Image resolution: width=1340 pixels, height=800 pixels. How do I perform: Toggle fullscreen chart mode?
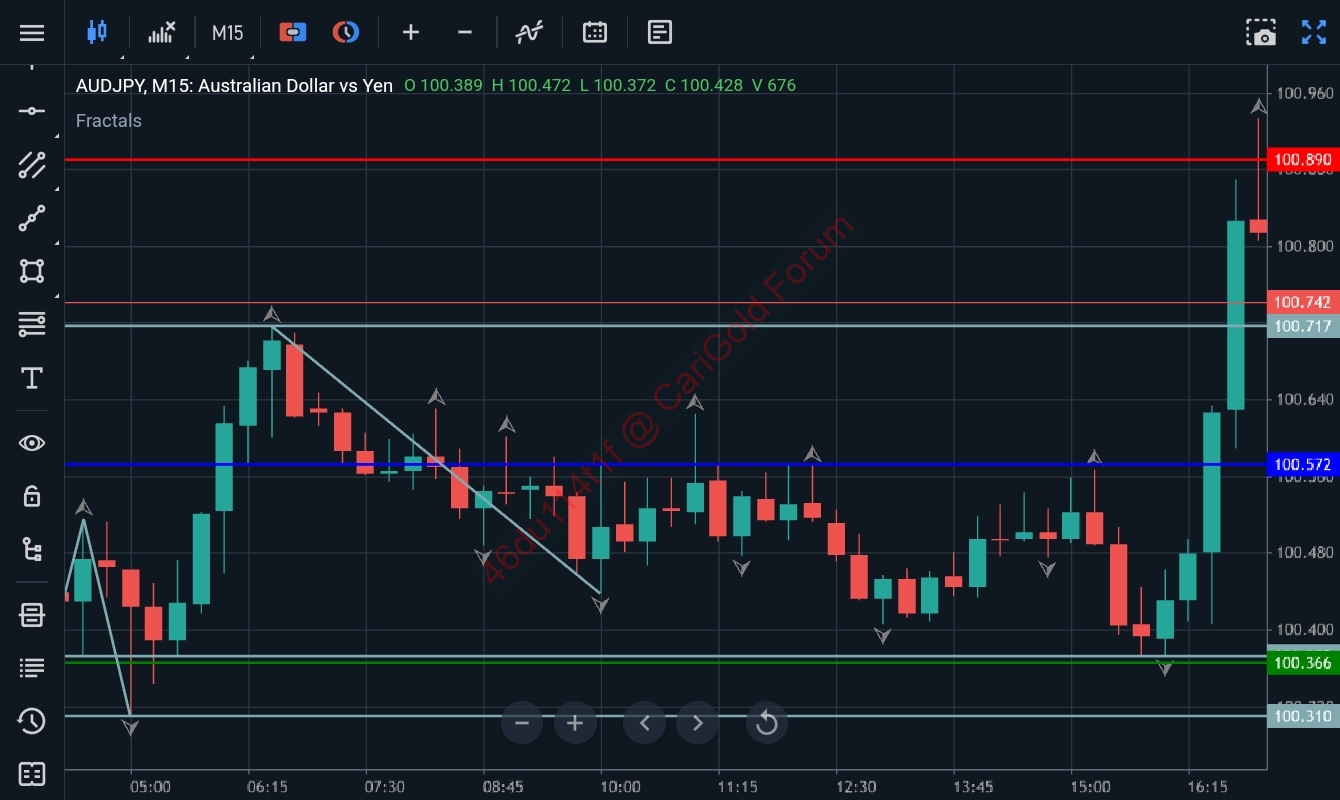(x=1314, y=33)
